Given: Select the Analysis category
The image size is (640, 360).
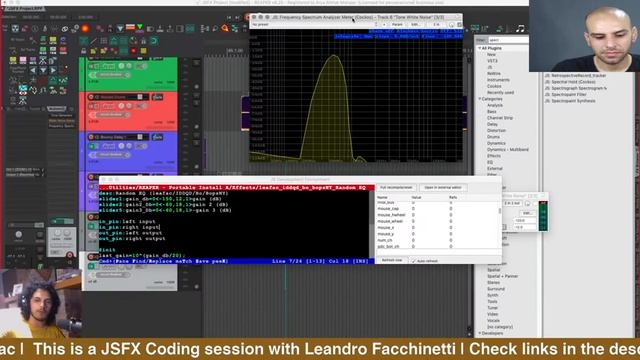Looking at the screenshot, I should (495, 105).
